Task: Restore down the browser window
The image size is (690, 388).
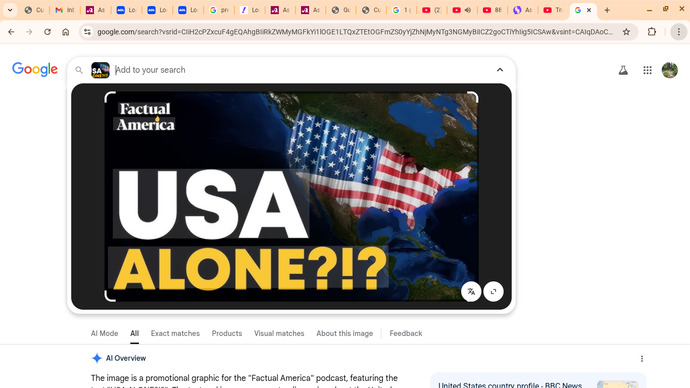Action: click(x=665, y=9)
